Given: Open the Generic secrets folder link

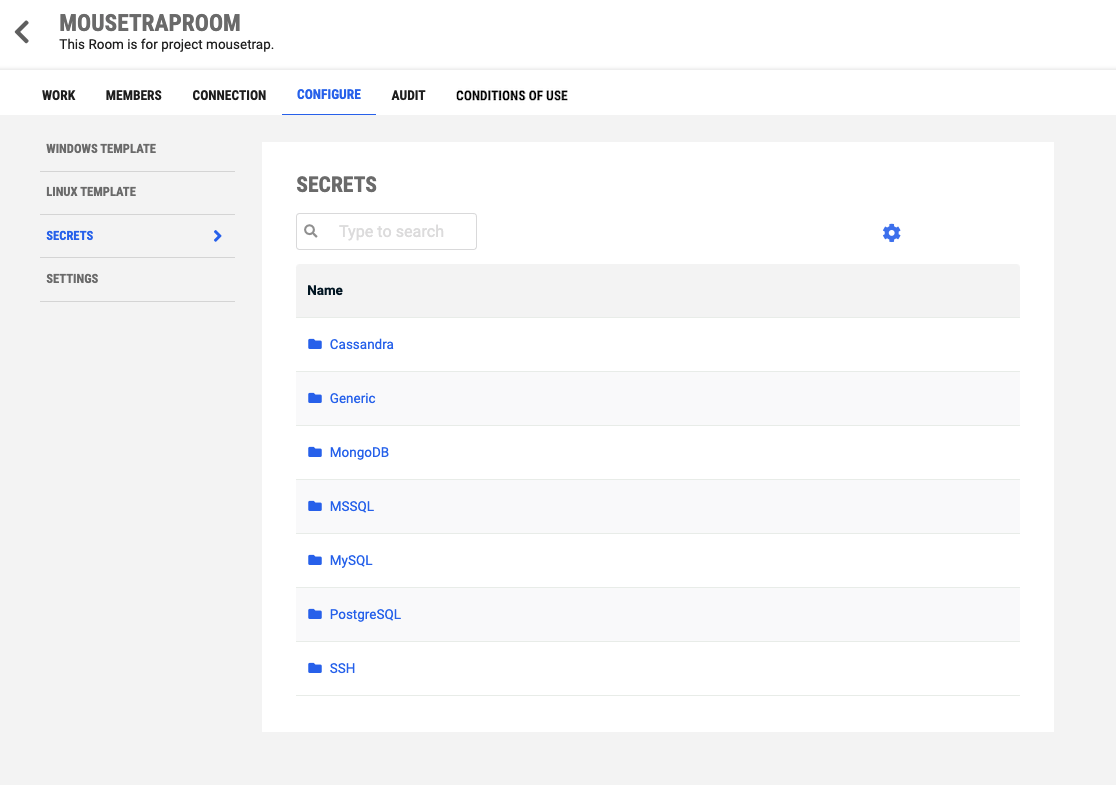Looking at the screenshot, I should [x=352, y=399].
